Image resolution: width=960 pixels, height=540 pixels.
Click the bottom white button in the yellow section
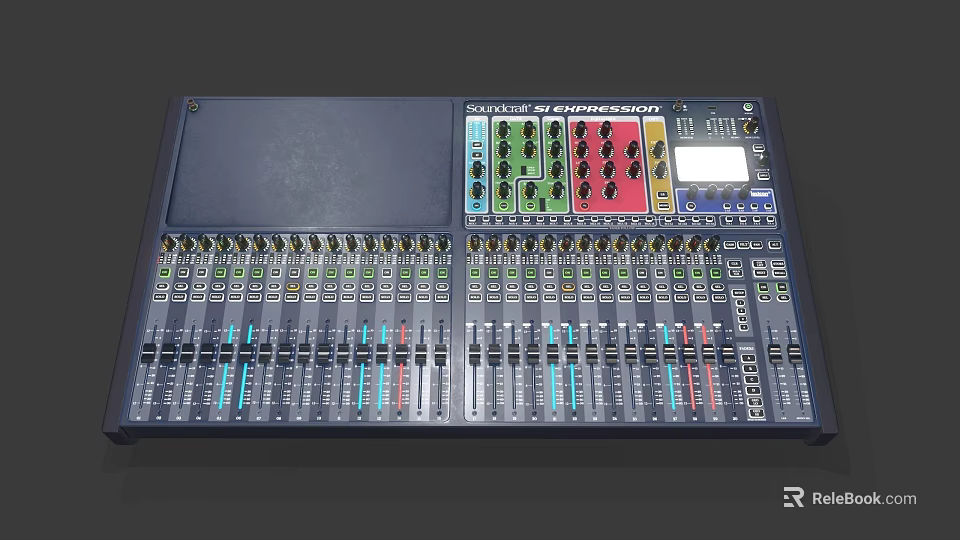(x=664, y=206)
